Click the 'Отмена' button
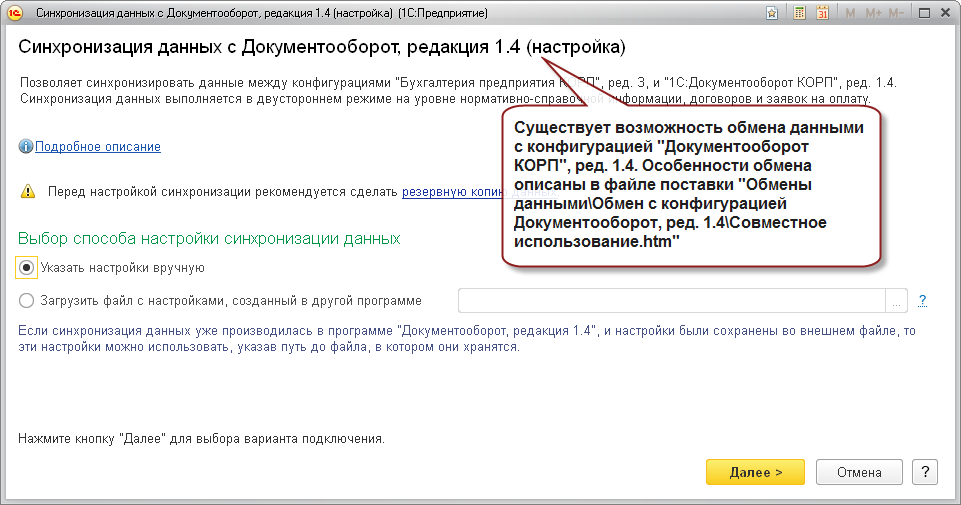 point(859,472)
